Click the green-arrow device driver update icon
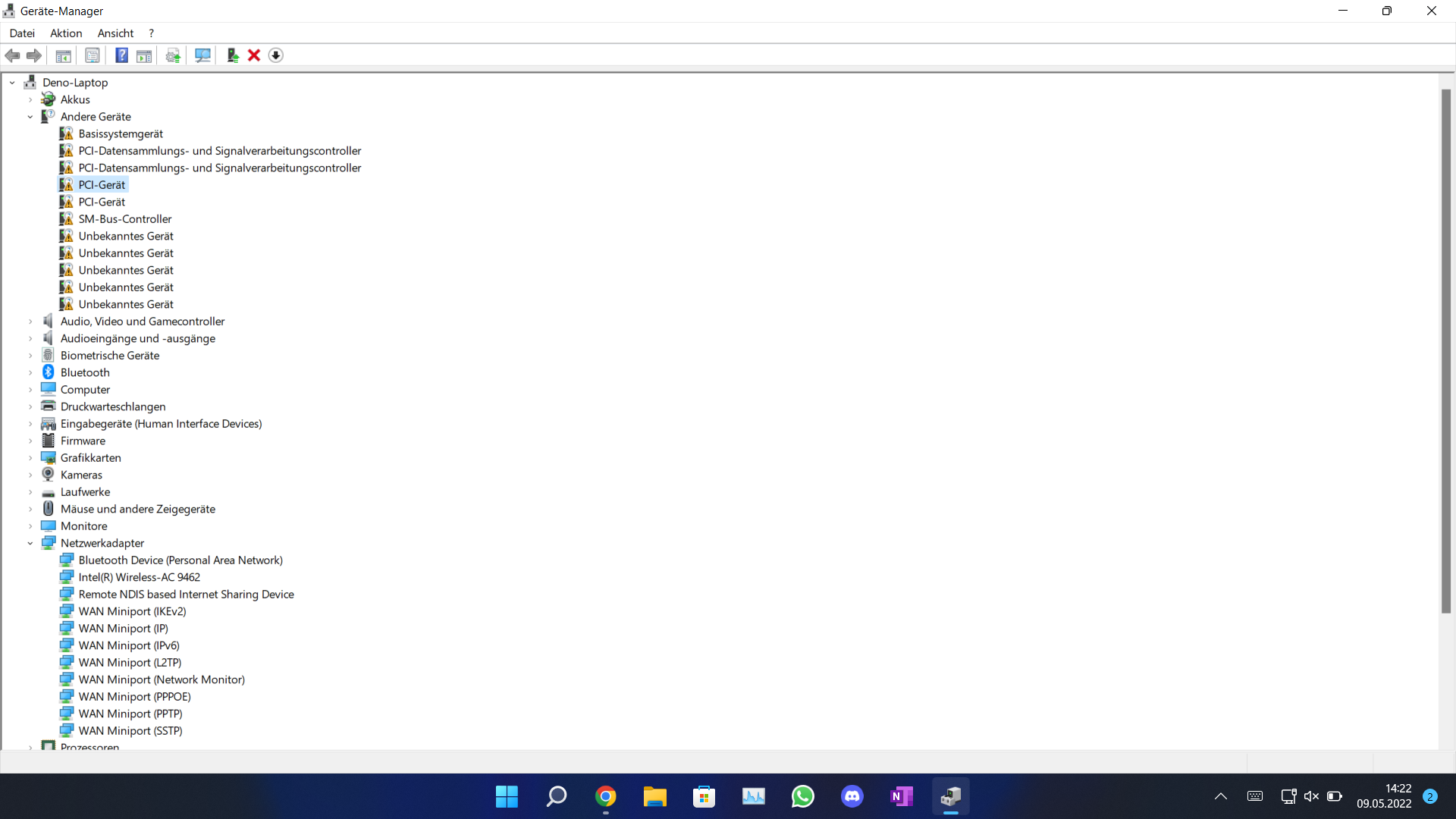This screenshot has width=1456, height=819. click(233, 55)
